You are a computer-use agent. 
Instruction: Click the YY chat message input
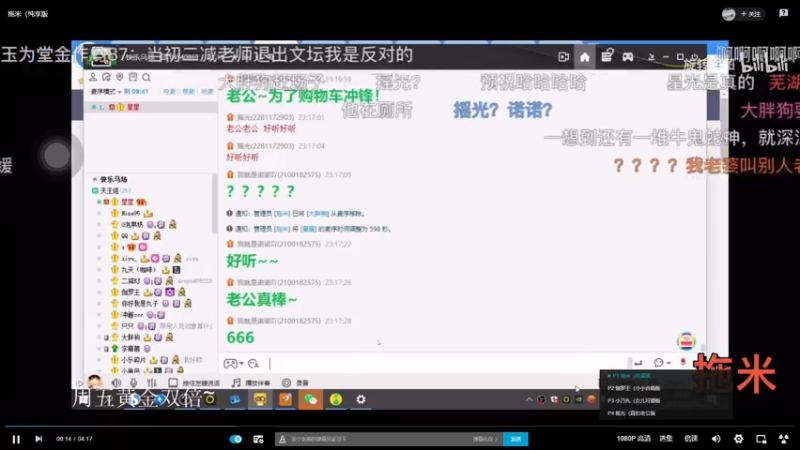pos(446,363)
